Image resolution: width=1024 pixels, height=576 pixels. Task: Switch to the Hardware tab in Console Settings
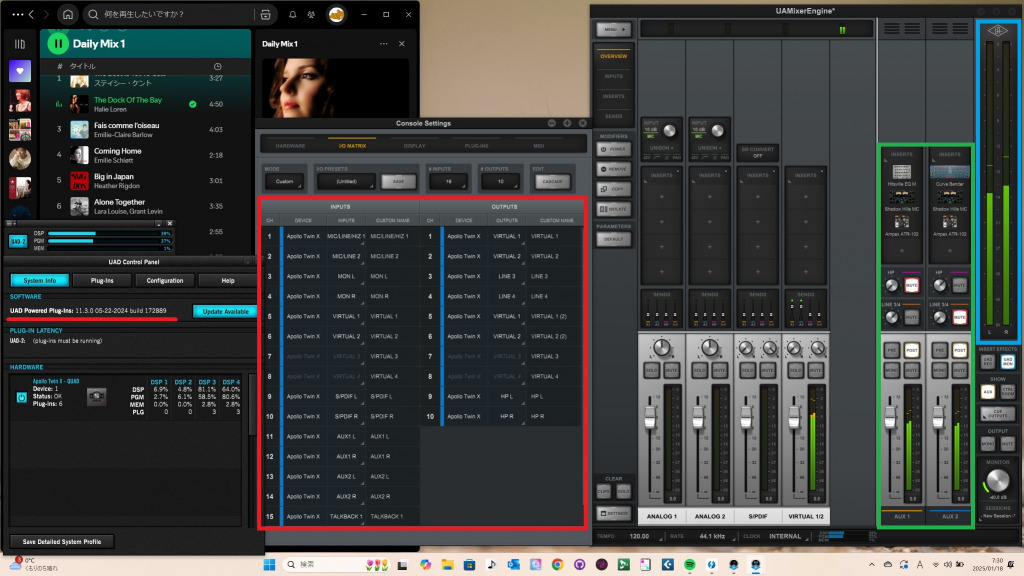coord(290,145)
